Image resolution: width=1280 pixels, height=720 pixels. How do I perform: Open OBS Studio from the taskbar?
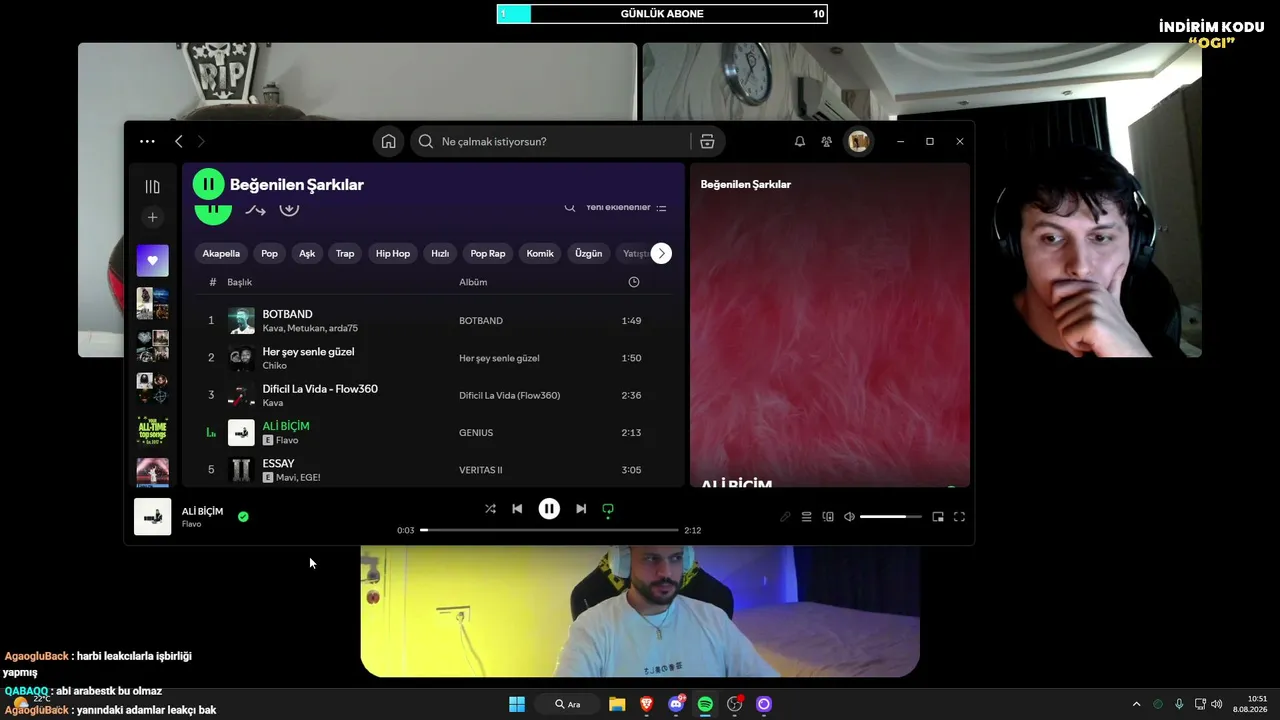pyautogui.click(x=735, y=704)
